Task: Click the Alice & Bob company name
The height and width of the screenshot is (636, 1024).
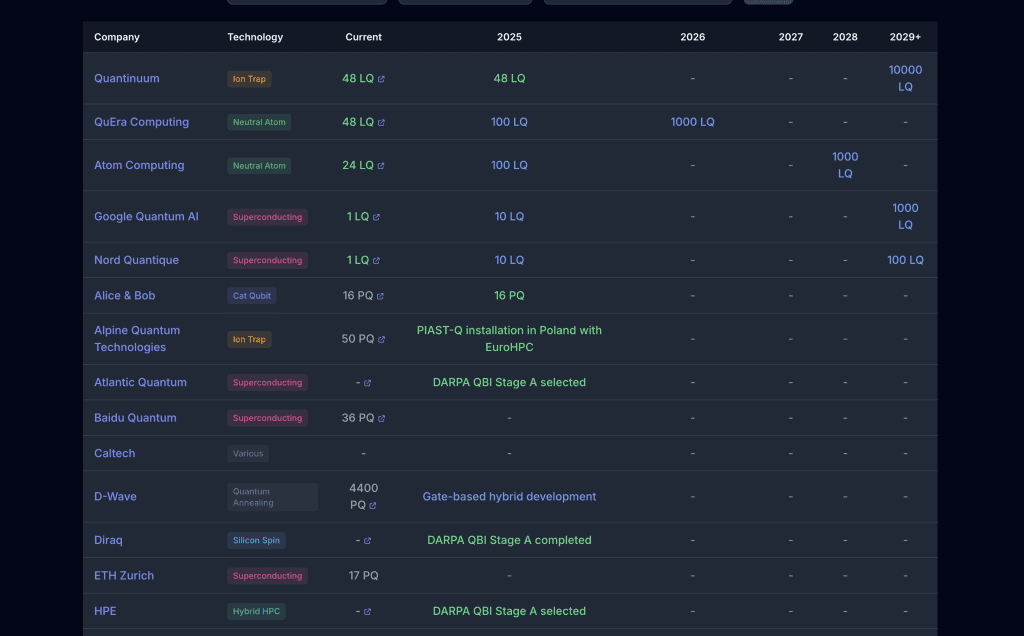Action: point(124,296)
